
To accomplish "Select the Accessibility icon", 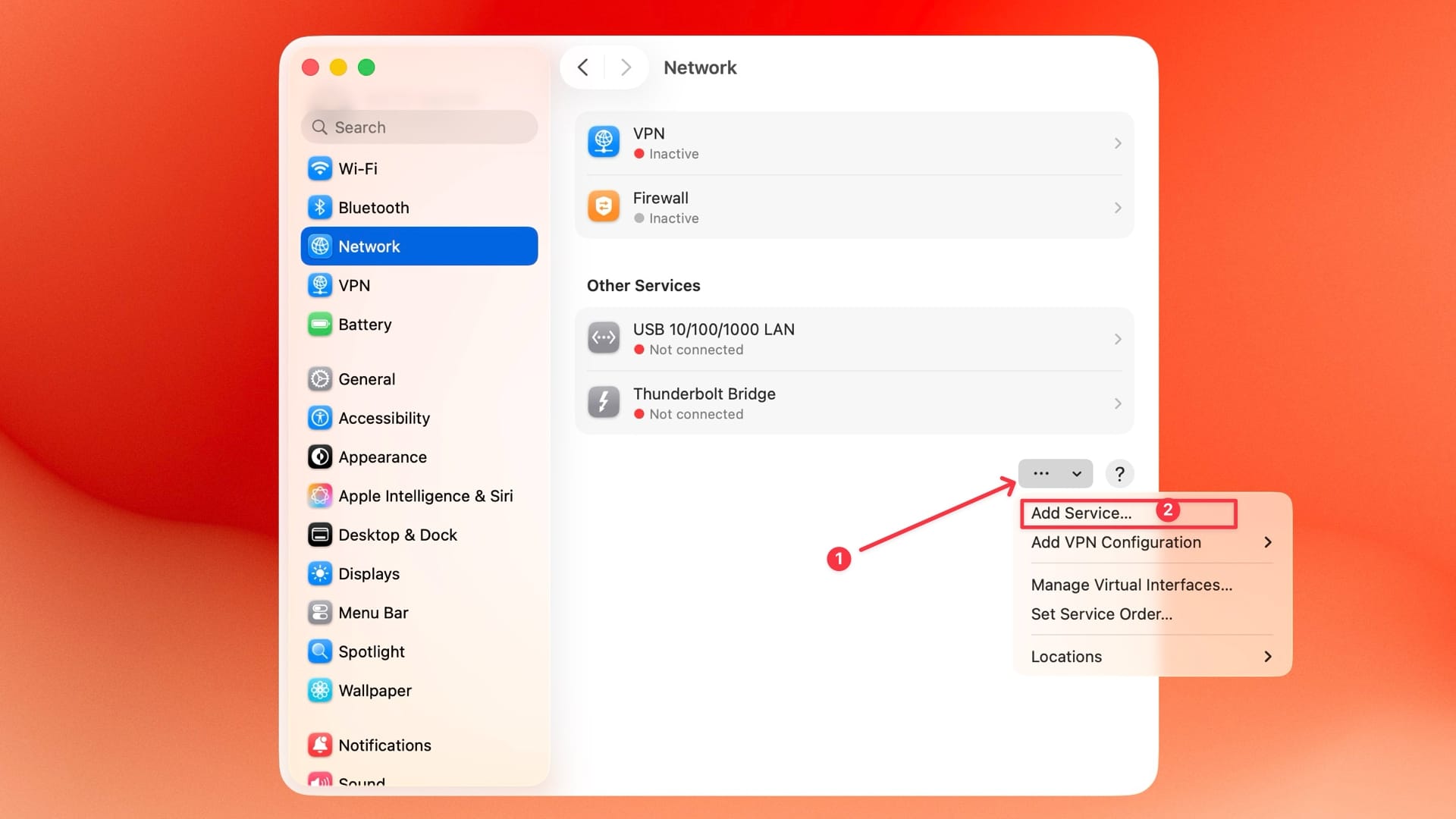I will [319, 418].
